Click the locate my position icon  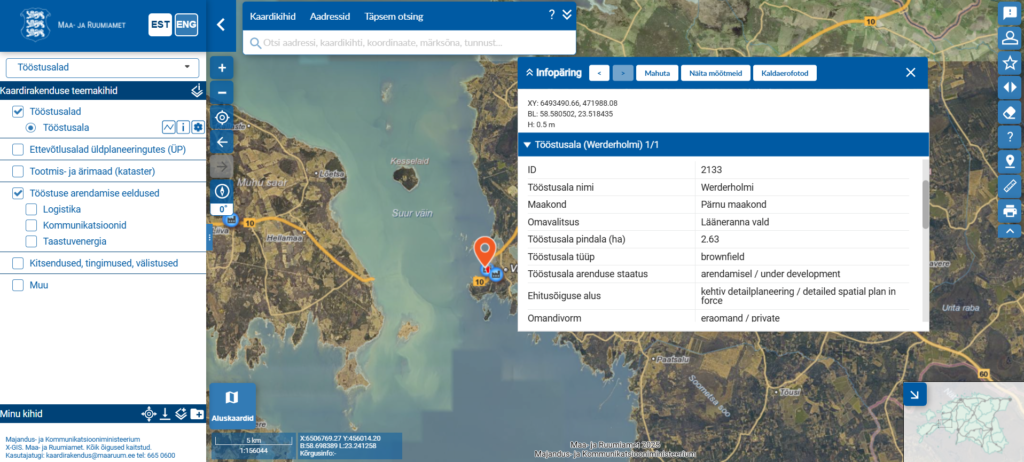point(222,117)
